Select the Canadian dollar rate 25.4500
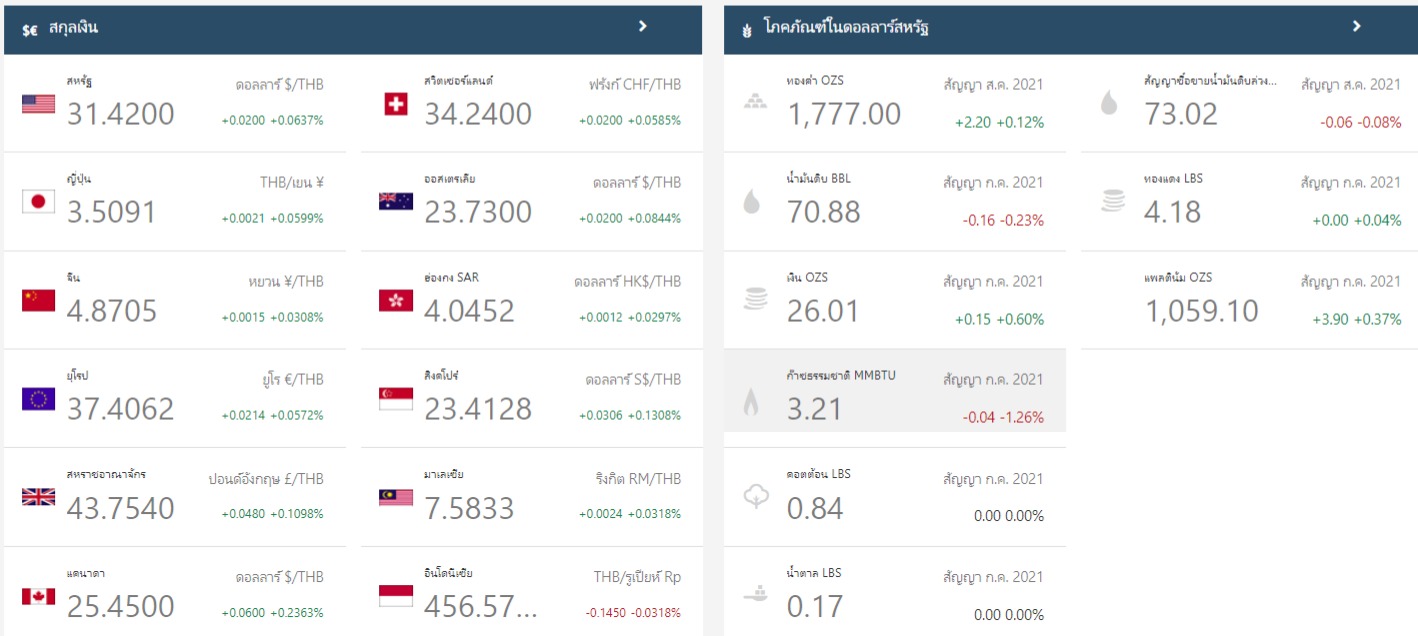Screen dimensions: 1418x636 (x=121, y=605)
